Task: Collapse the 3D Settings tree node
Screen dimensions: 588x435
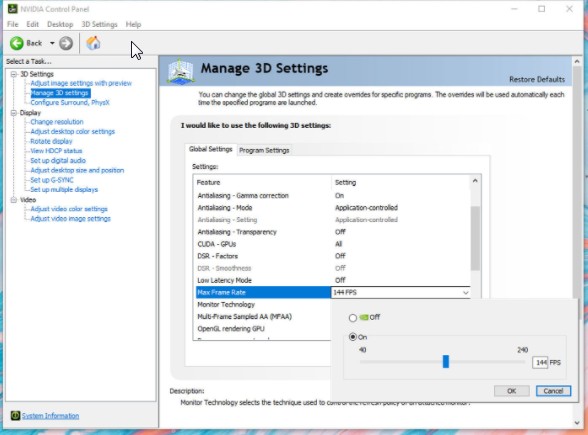Action: (x=14, y=74)
